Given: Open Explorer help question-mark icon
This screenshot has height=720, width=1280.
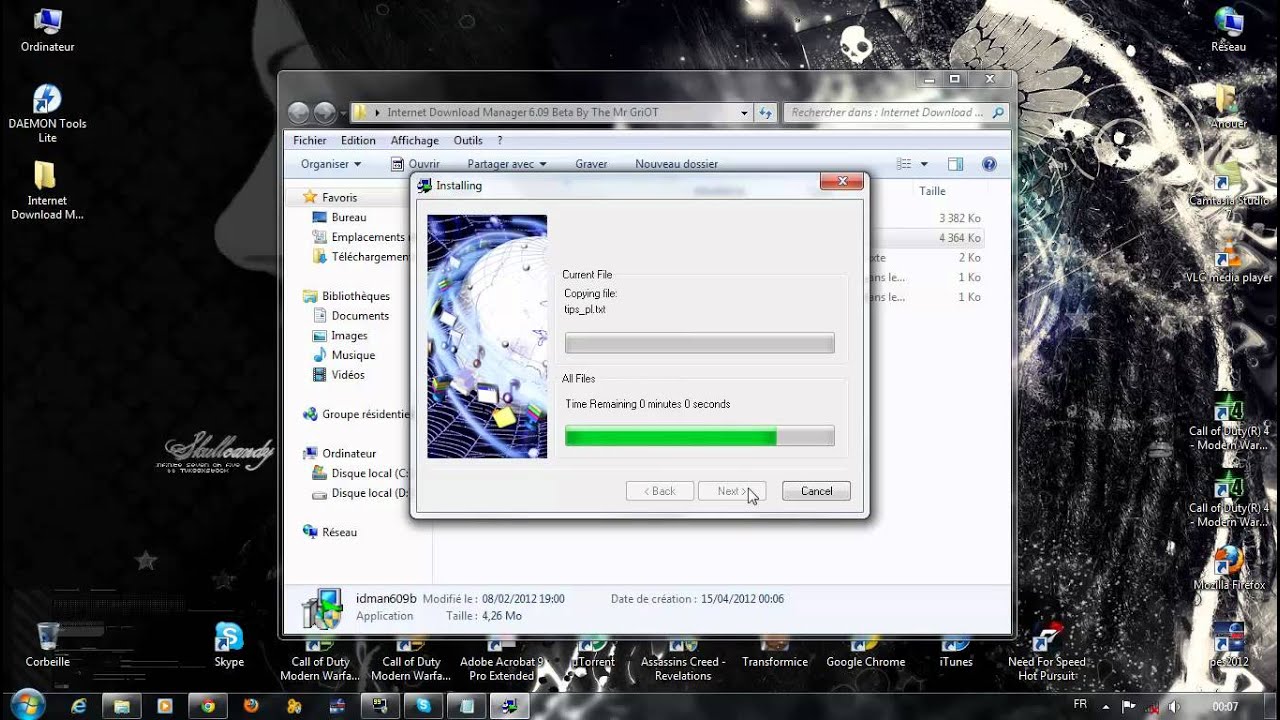Looking at the screenshot, I should coord(989,164).
